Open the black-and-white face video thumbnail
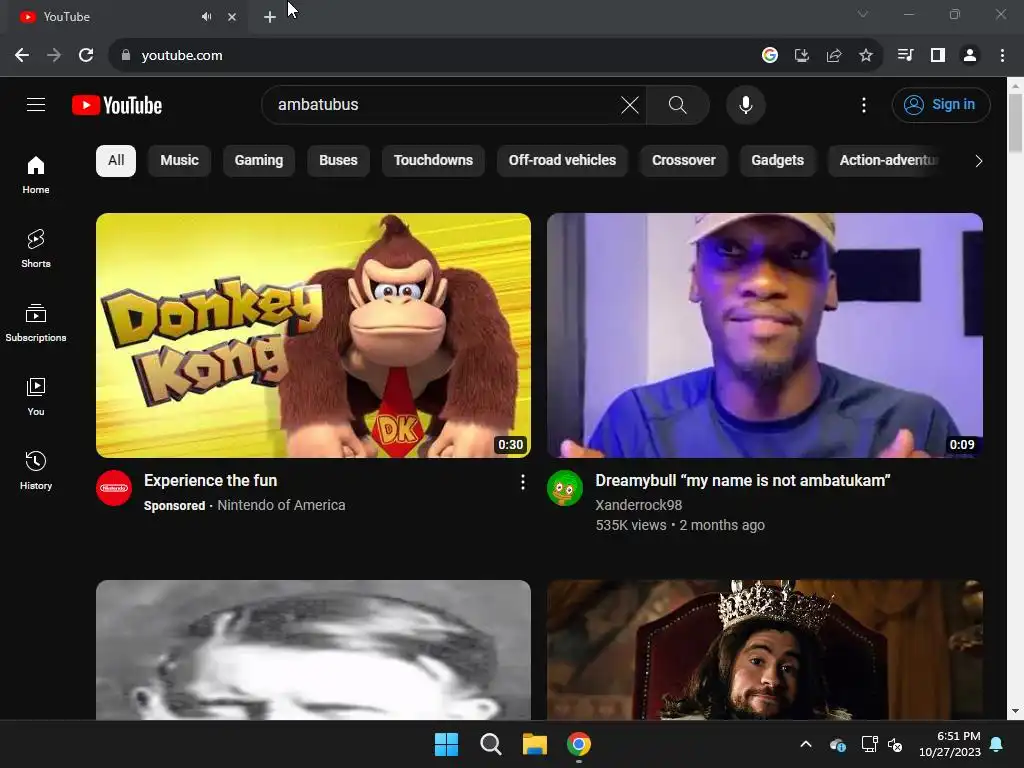 coord(313,650)
